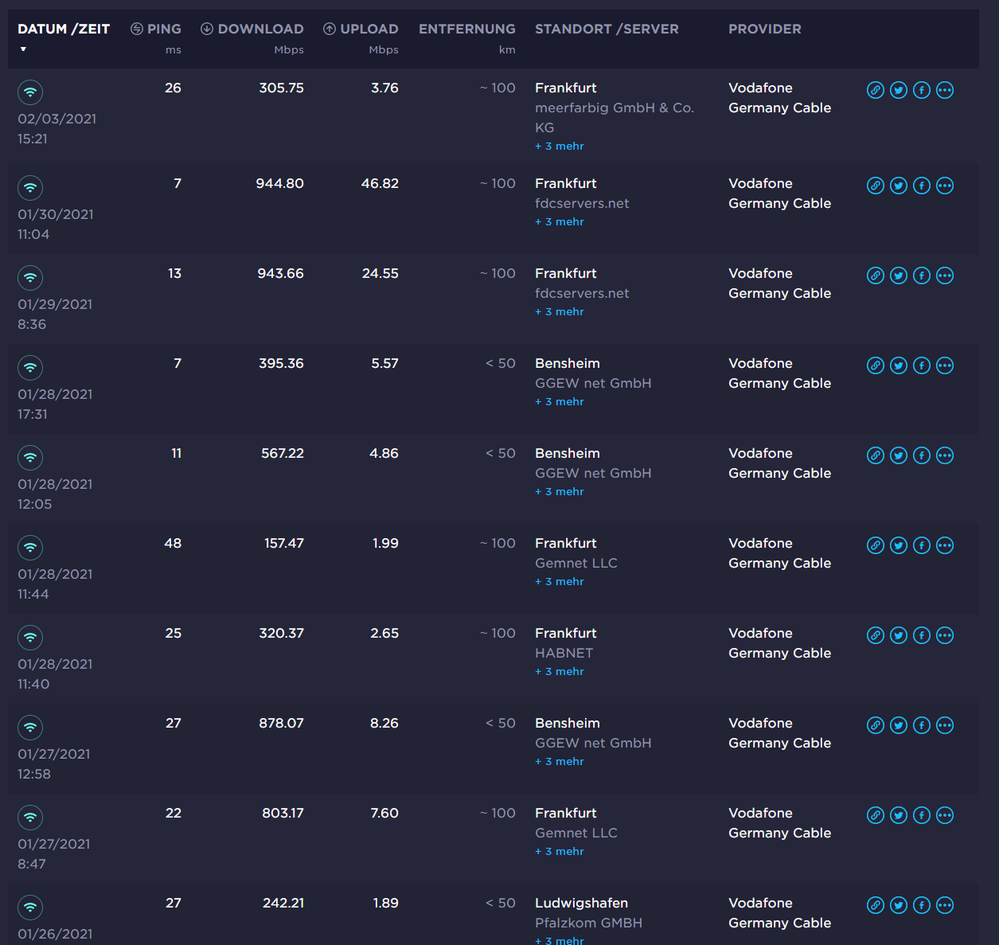This screenshot has width=999, height=945.
Task: Share 01/28/2021 11:40 result on Facebook
Action: coord(921,635)
